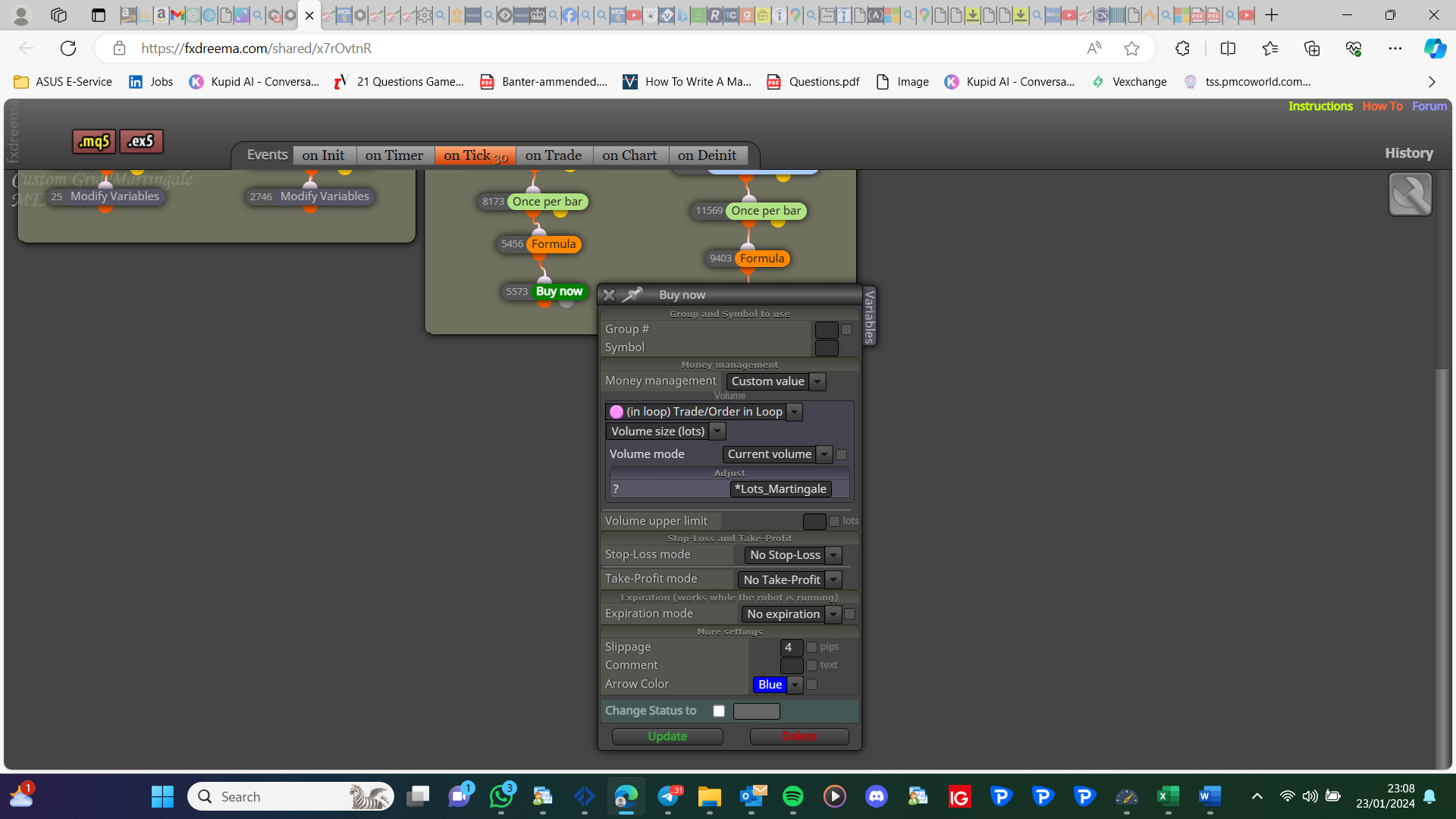This screenshot has height=819, width=1456.
Task: Switch to the on Trade event tab
Action: click(x=554, y=155)
